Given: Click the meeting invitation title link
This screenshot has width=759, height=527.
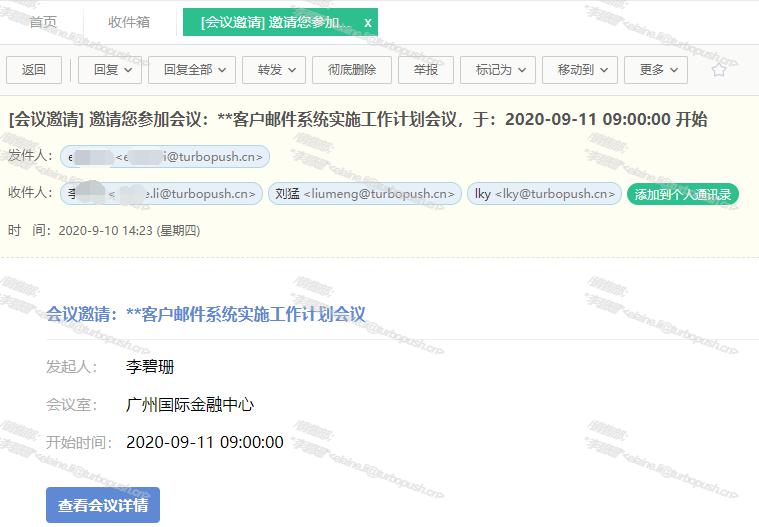Looking at the screenshot, I should coord(206,314).
